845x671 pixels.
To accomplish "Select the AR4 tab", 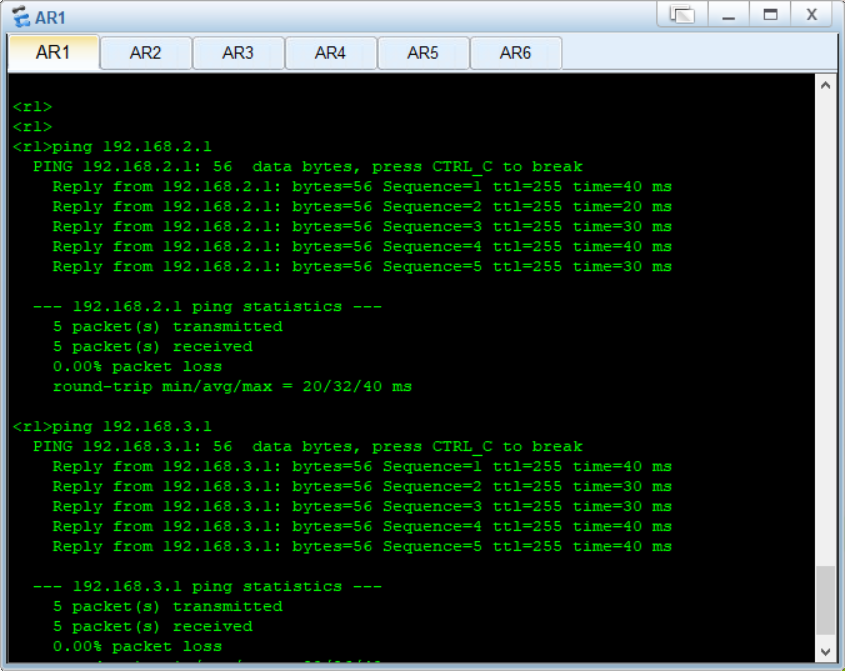I will coord(330,53).
